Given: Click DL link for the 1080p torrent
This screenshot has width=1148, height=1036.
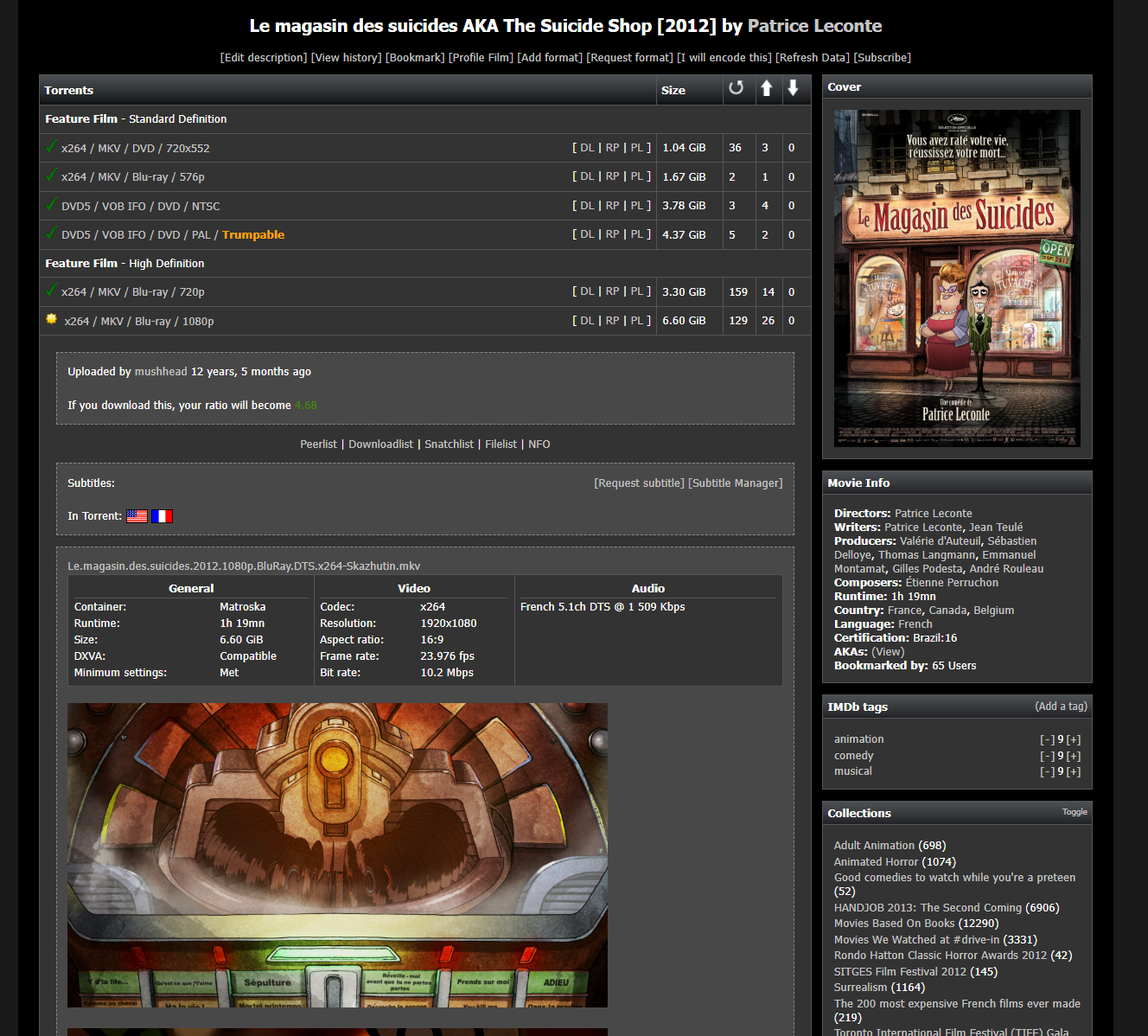Looking at the screenshot, I should (587, 321).
